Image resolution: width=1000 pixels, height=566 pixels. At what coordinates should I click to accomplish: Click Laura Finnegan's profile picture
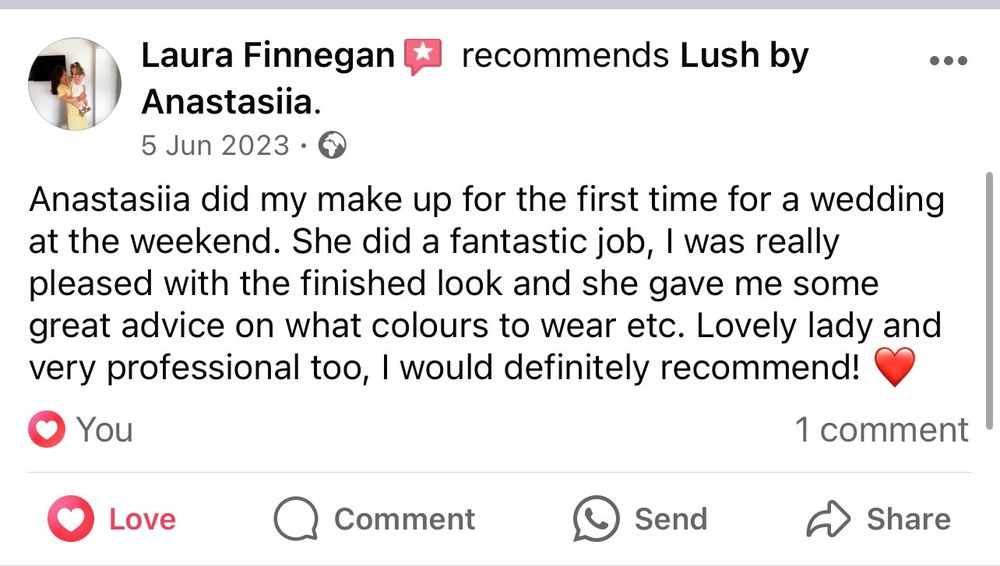75,84
